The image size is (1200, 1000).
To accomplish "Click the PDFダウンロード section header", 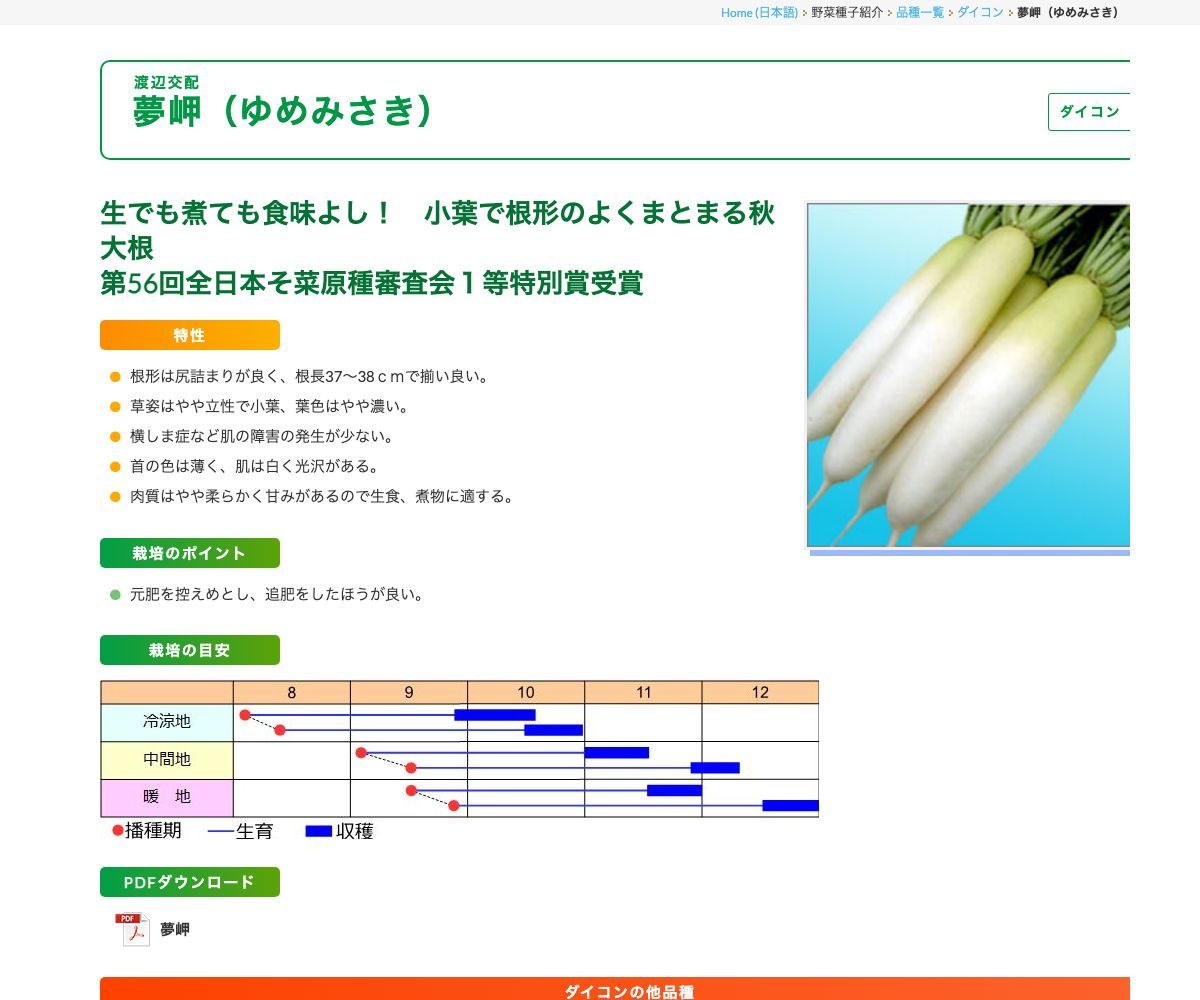I will (190, 882).
